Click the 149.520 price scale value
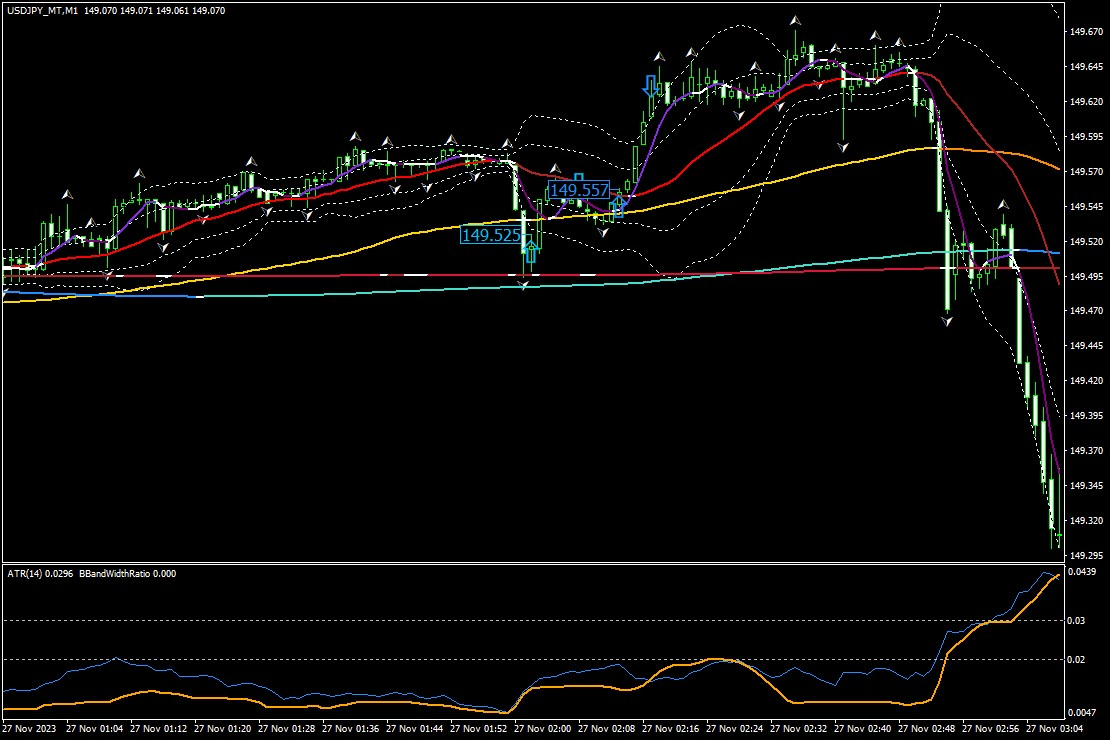Image resolution: width=1110 pixels, height=740 pixels. point(1086,241)
